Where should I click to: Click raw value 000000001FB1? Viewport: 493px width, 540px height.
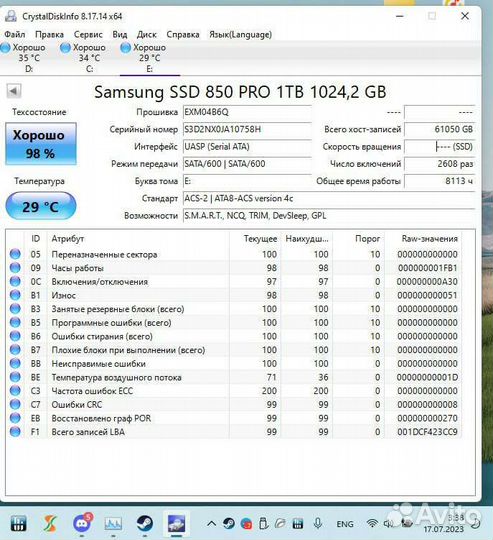pos(428,268)
